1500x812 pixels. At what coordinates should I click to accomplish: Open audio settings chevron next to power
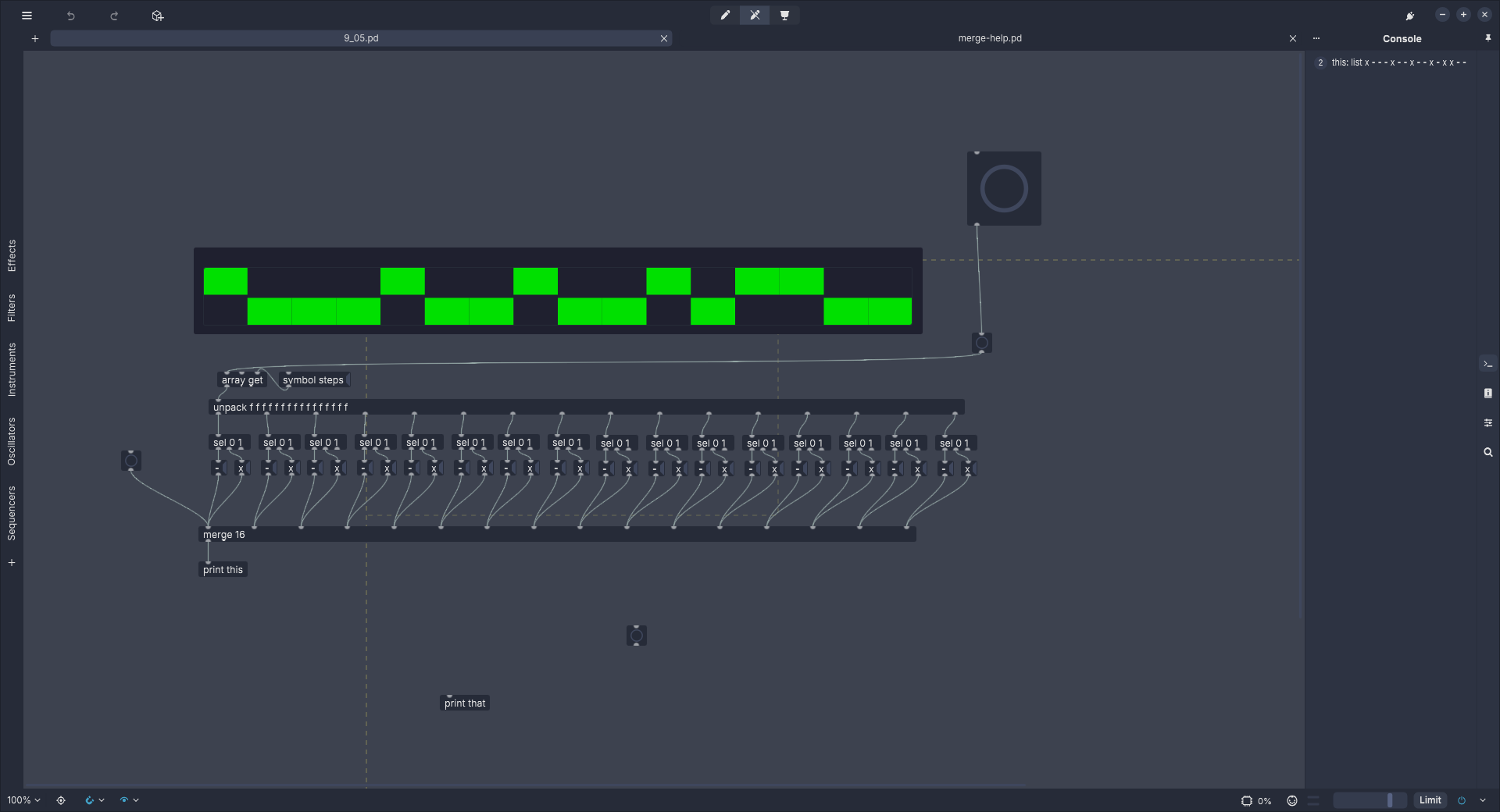click(x=1482, y=800)
